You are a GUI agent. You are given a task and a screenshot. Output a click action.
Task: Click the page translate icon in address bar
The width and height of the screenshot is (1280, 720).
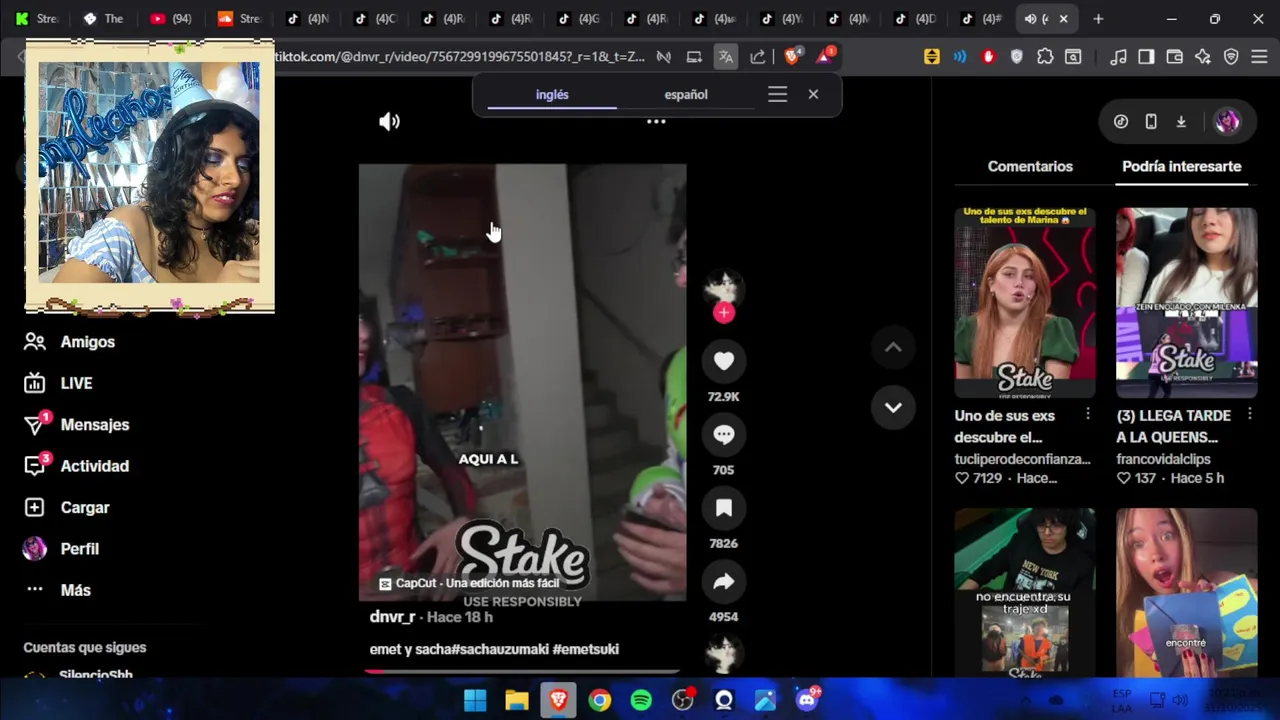coord(726,57)
